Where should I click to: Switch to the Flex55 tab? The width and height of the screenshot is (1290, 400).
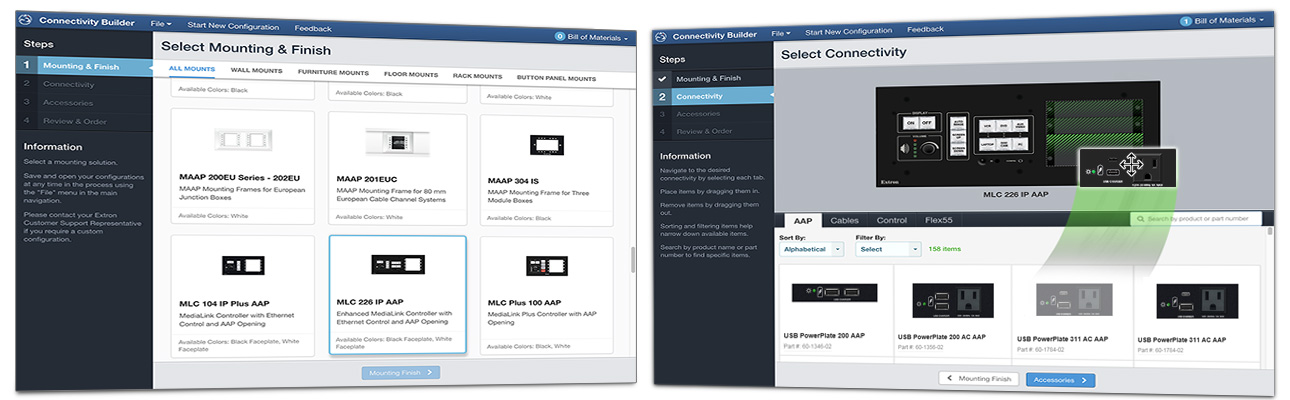coord(938,220)
